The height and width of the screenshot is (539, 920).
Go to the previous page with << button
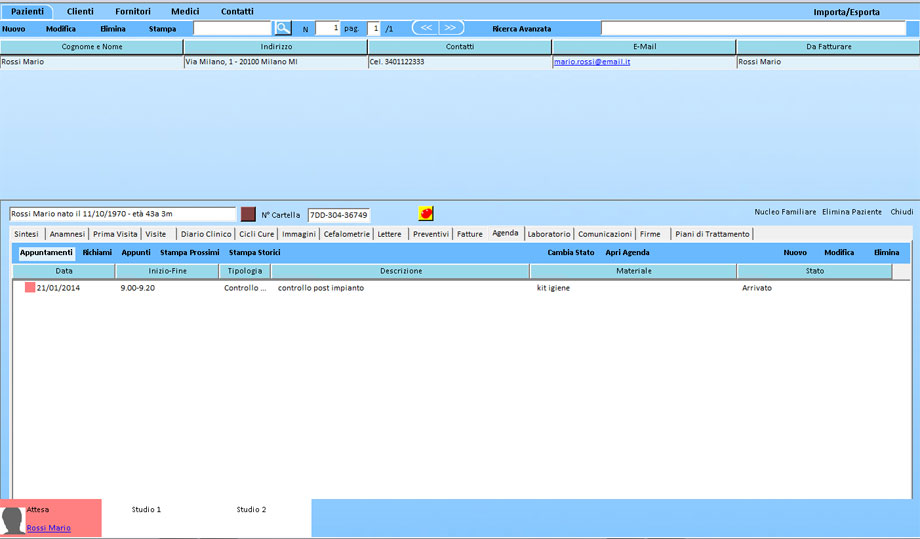click(x=426, y=28)
